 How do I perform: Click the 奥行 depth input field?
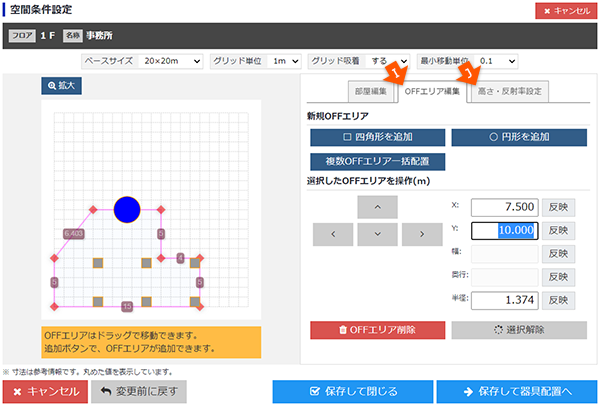coord(505,277)
